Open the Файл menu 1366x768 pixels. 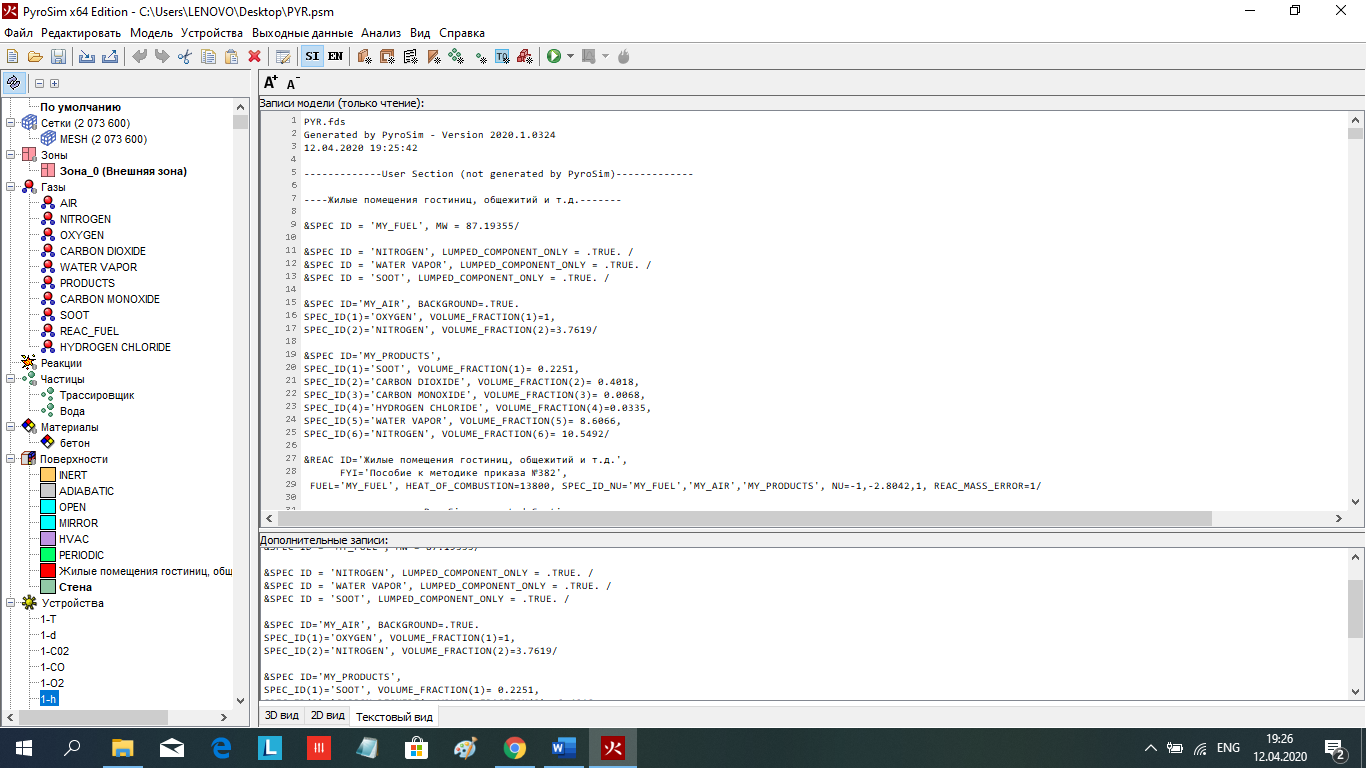click(x=18, y=33)
